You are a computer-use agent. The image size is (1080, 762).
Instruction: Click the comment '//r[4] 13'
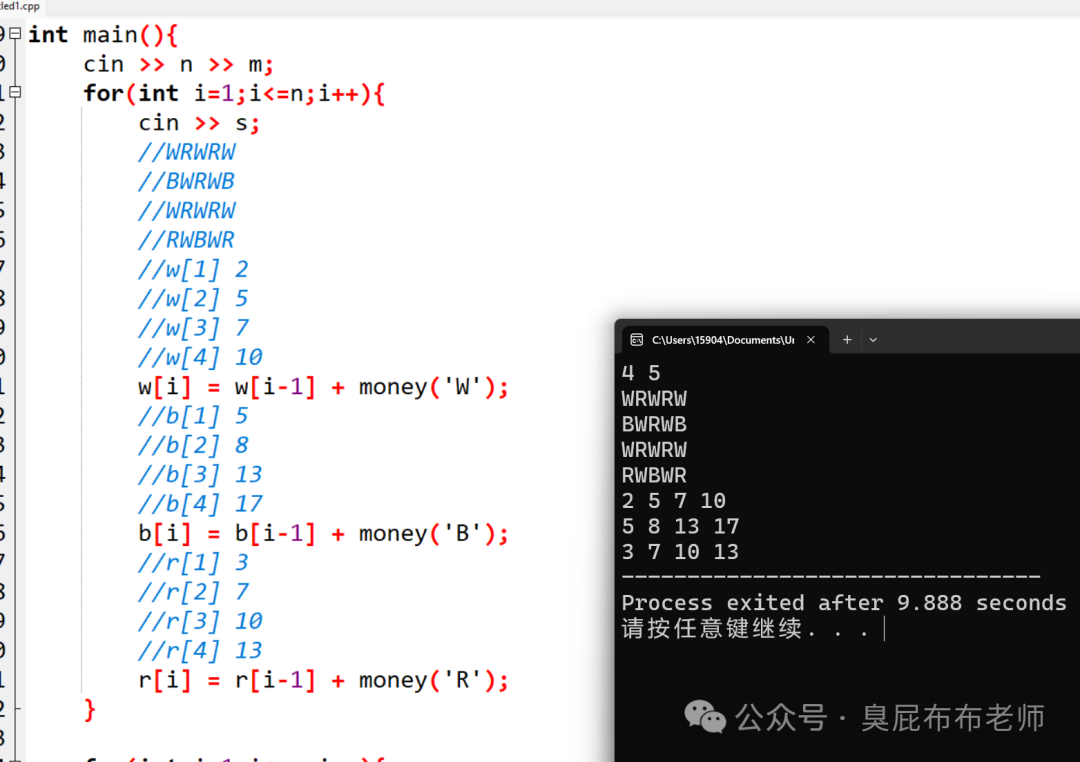(x=200, y=650)
